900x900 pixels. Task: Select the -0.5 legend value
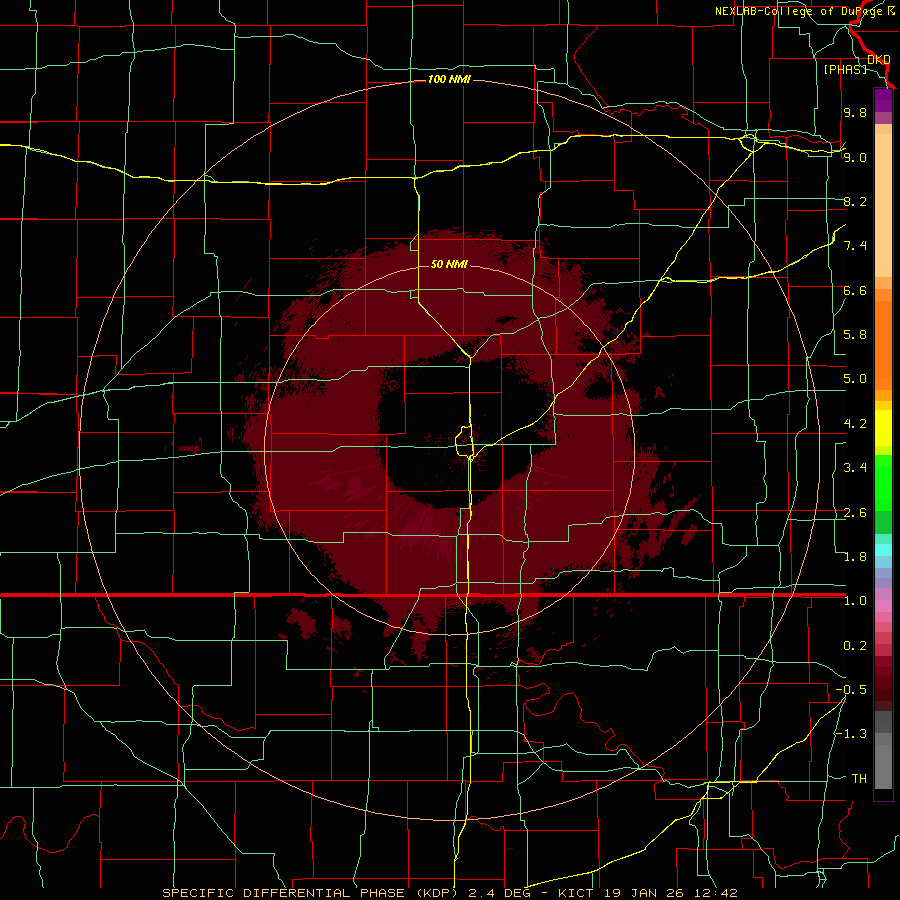pos(851,690)
